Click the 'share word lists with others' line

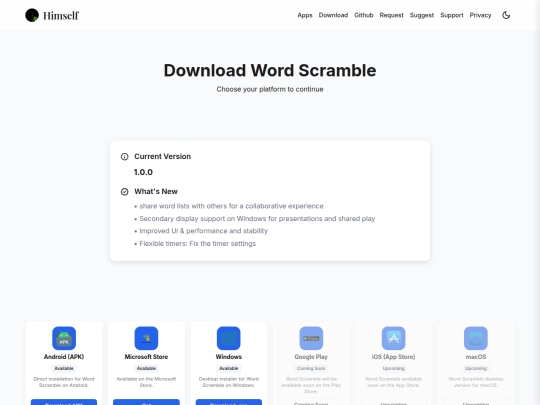(x=231, y=206)
